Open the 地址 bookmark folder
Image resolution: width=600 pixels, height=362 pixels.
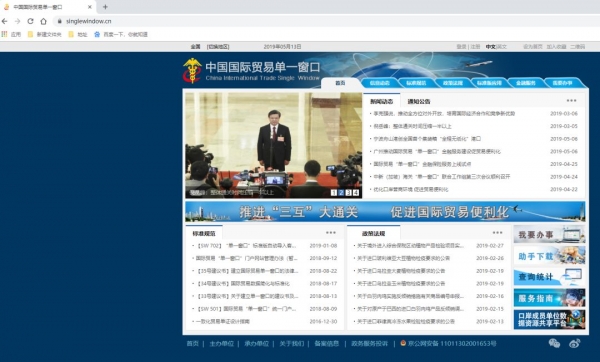coord(78,34)
